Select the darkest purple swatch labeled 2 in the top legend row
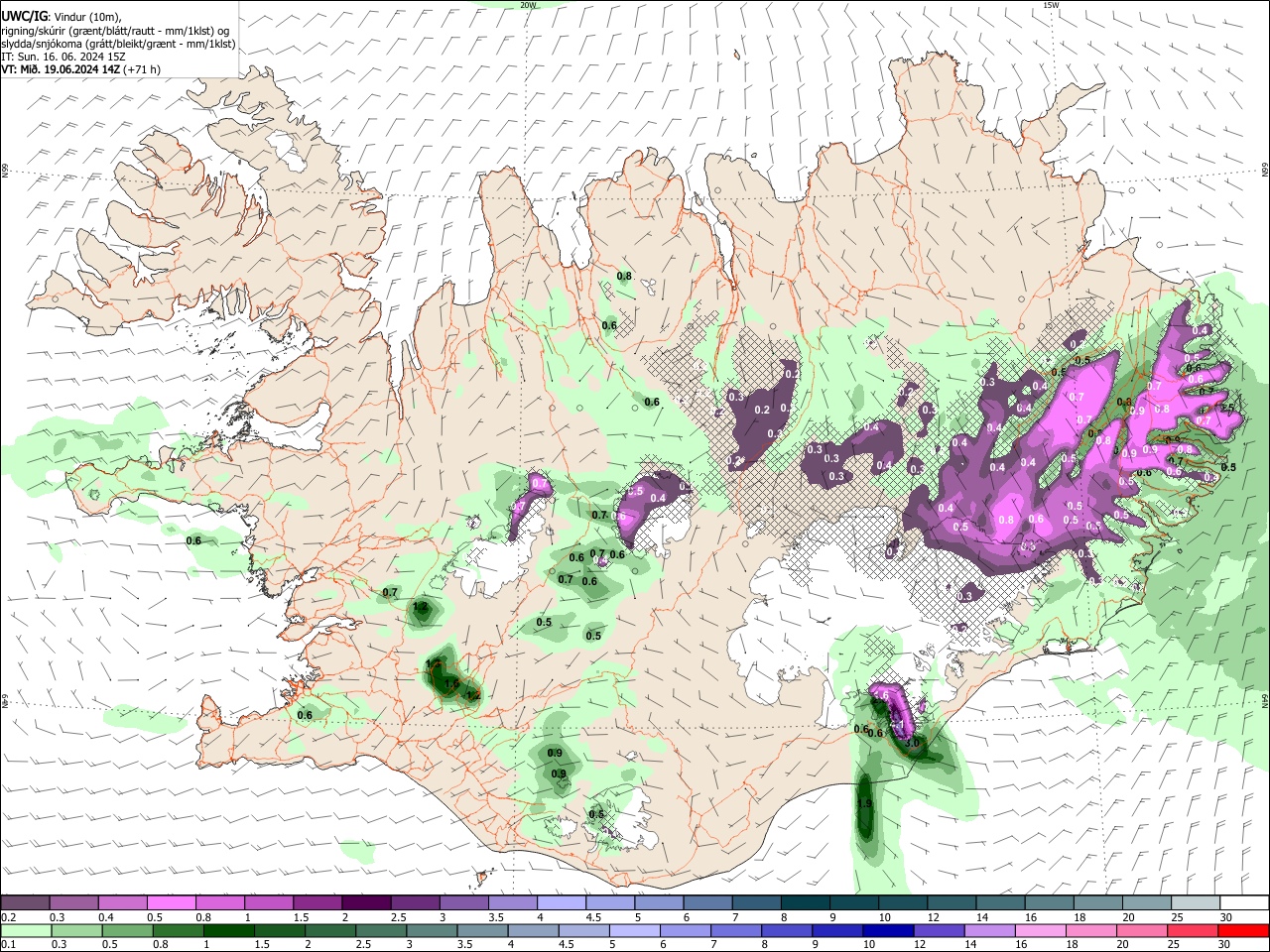1270x952 pixels. click(366, 902)
